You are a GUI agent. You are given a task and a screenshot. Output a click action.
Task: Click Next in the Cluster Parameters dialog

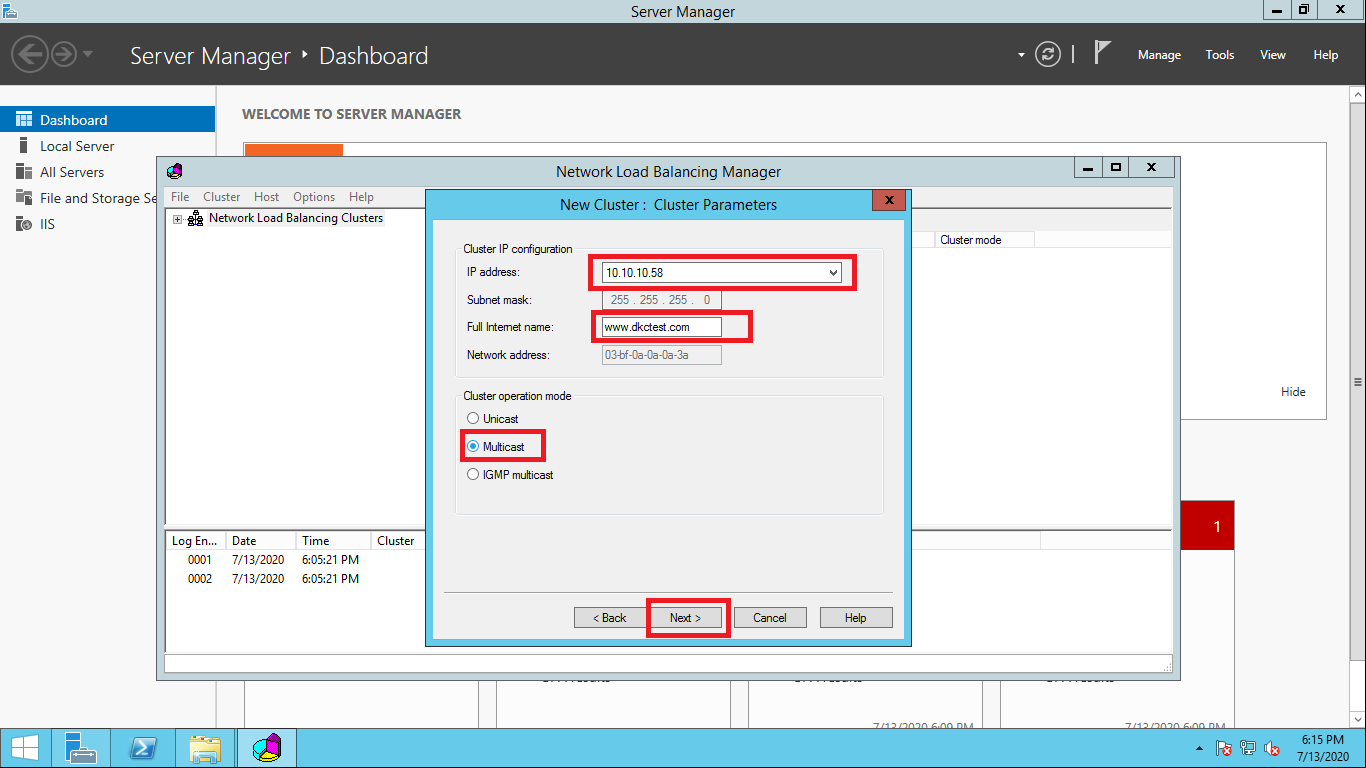point(686,618)
